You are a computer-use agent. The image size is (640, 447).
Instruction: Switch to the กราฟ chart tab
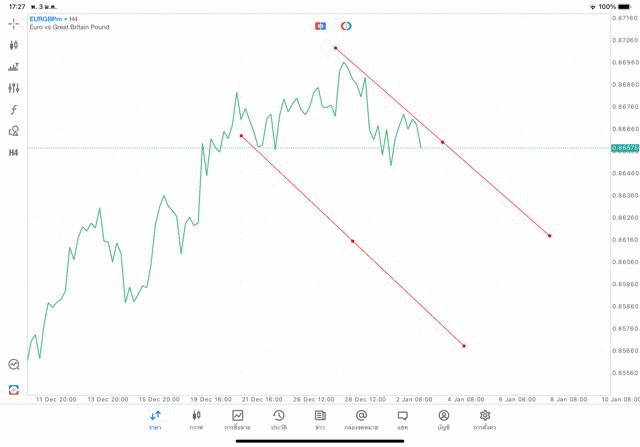tap(196, 420)
